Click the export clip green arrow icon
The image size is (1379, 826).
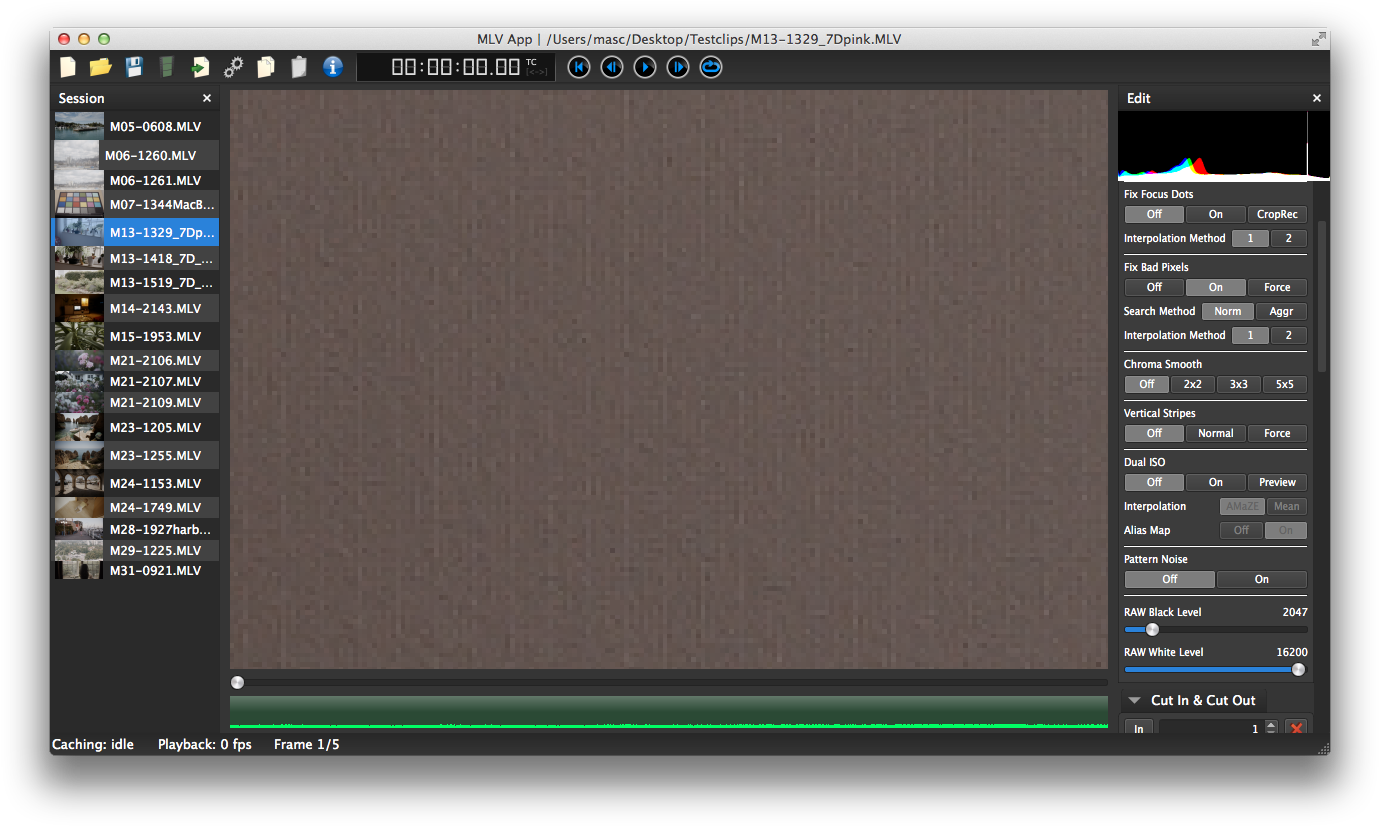coord(200,67)
